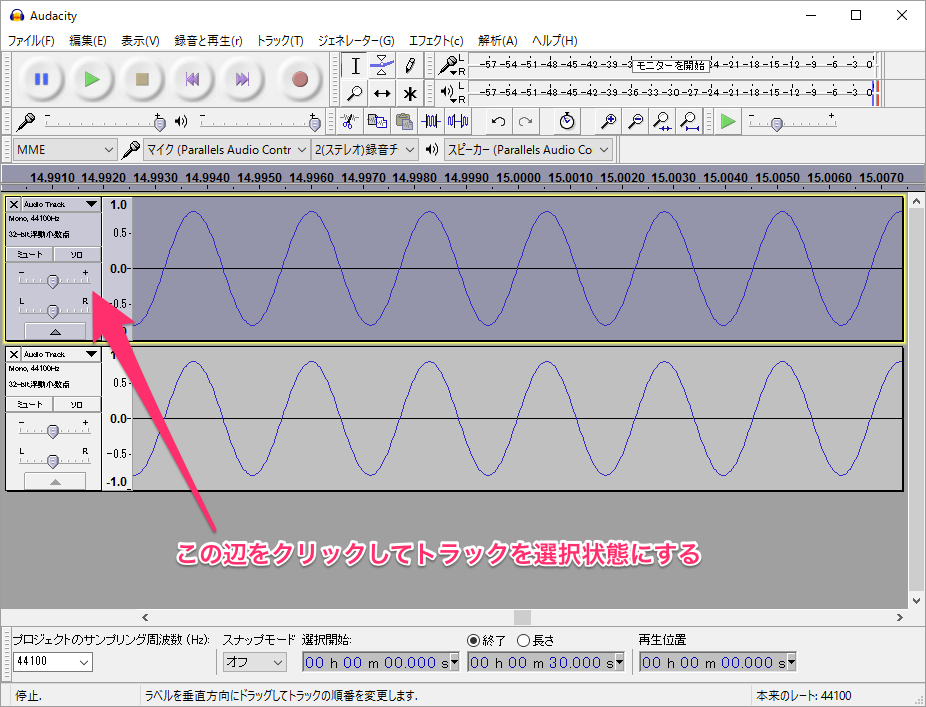Collapse the second audio track
The height and width of the screenshot is (707, 926).
point(55,481)
